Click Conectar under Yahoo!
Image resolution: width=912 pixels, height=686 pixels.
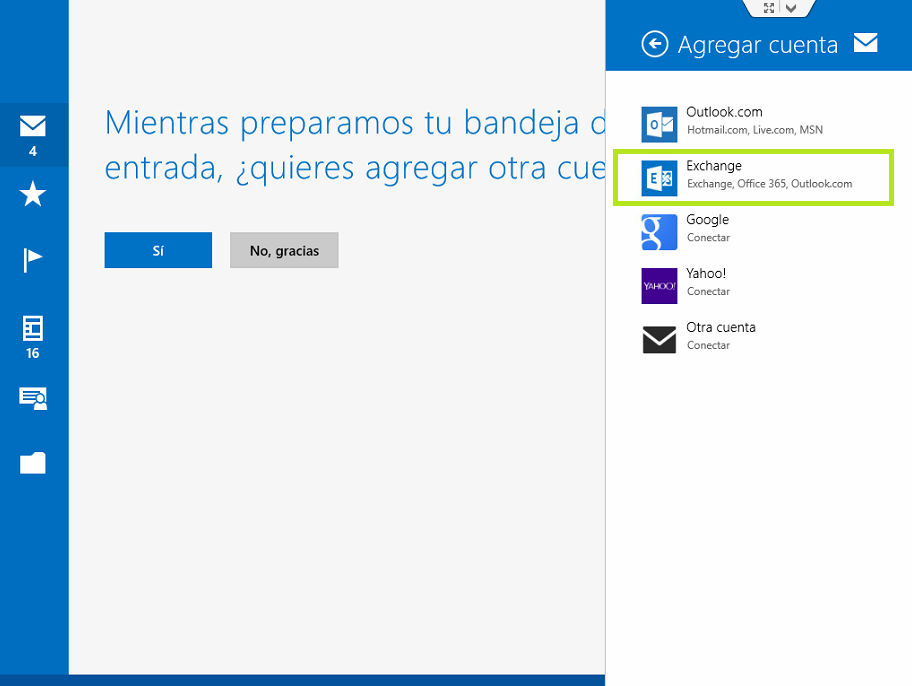click(708, 292)
